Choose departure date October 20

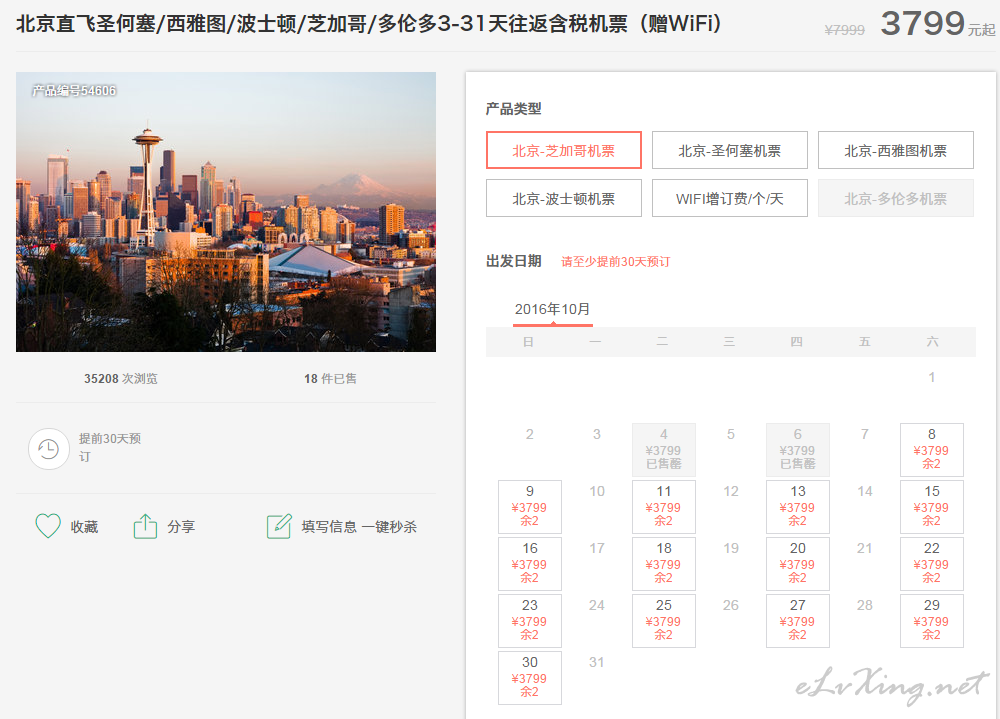(x=798, y=563)
